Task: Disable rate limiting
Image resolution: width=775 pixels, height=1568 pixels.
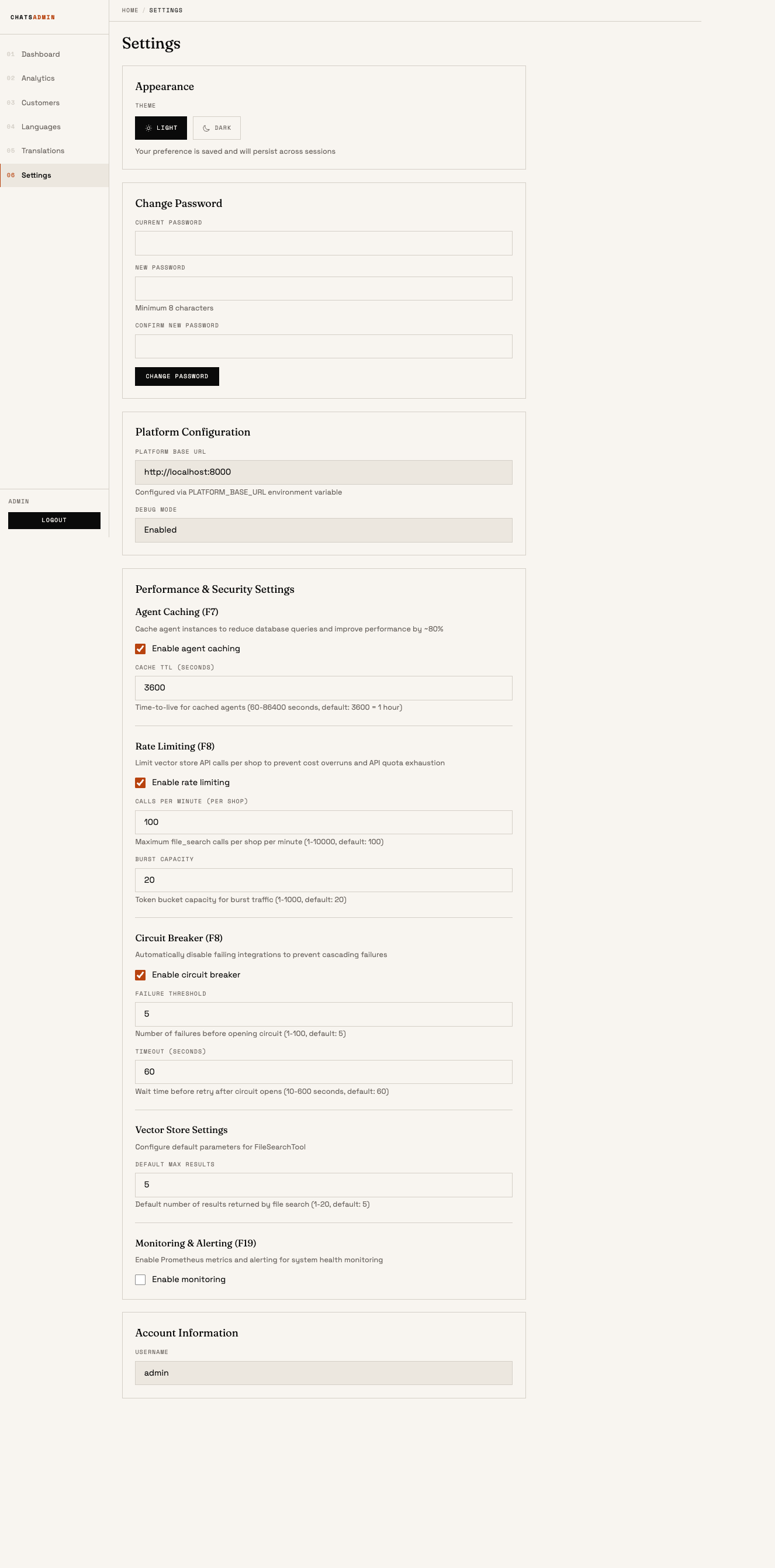Action: pyautogui.click(x=140, y=782)
